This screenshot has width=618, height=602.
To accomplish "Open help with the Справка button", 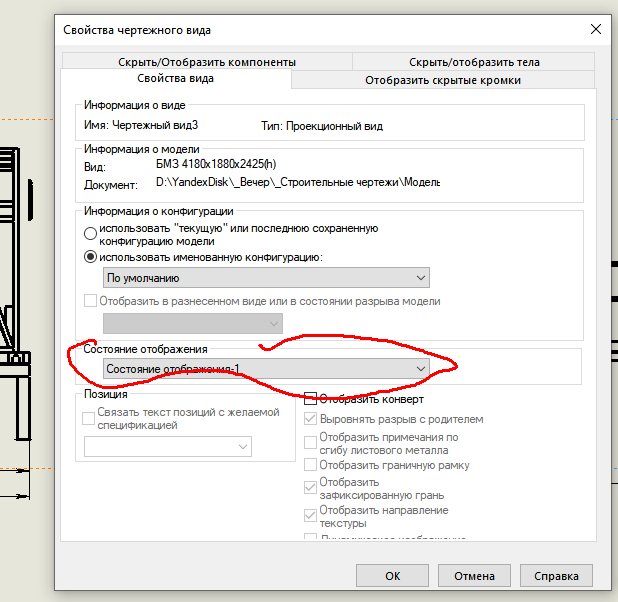I will [x=555, y=576].
